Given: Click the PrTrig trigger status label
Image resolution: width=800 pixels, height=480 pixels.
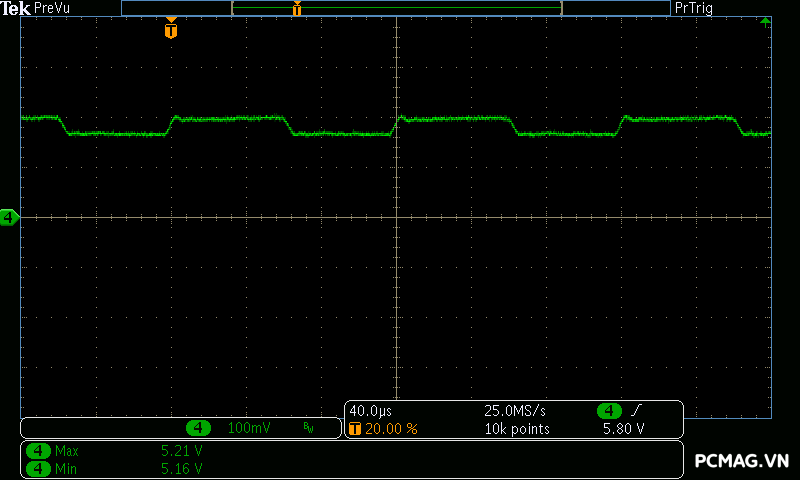Looking at the screenshot, I should click(x=693, y=8).
